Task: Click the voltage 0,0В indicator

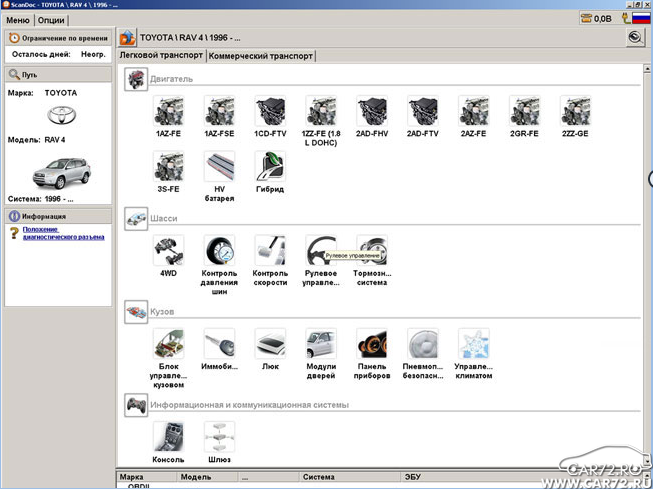Action: 596,18
